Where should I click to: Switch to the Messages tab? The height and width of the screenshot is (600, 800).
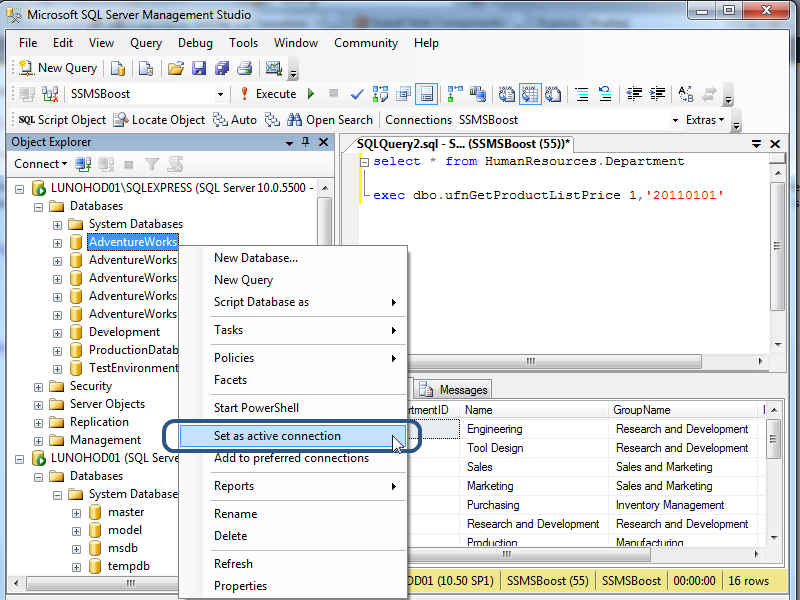tap(453, 390)
